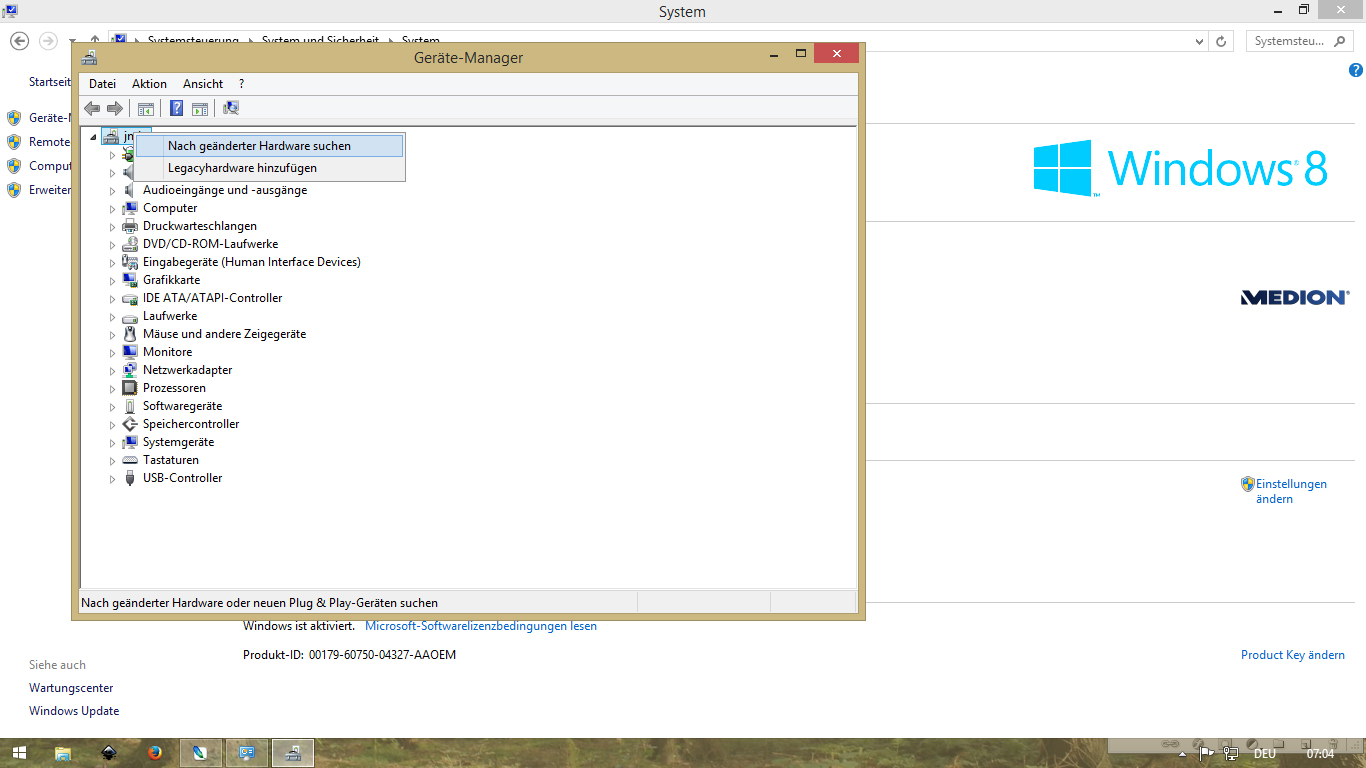Click the Grafikkarte display adapter icon
The height and width of the screenshot is (768, 1366).
coord(130,280)
